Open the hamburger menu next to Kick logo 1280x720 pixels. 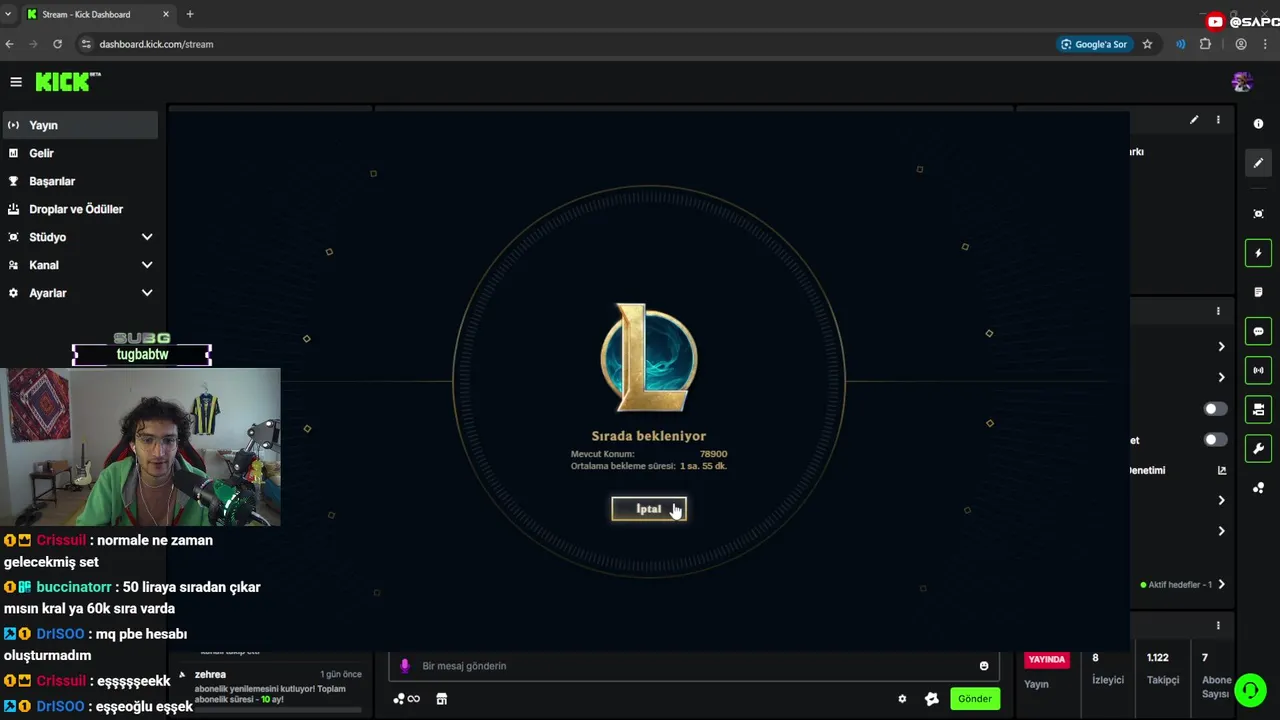[x=16, y=82]
